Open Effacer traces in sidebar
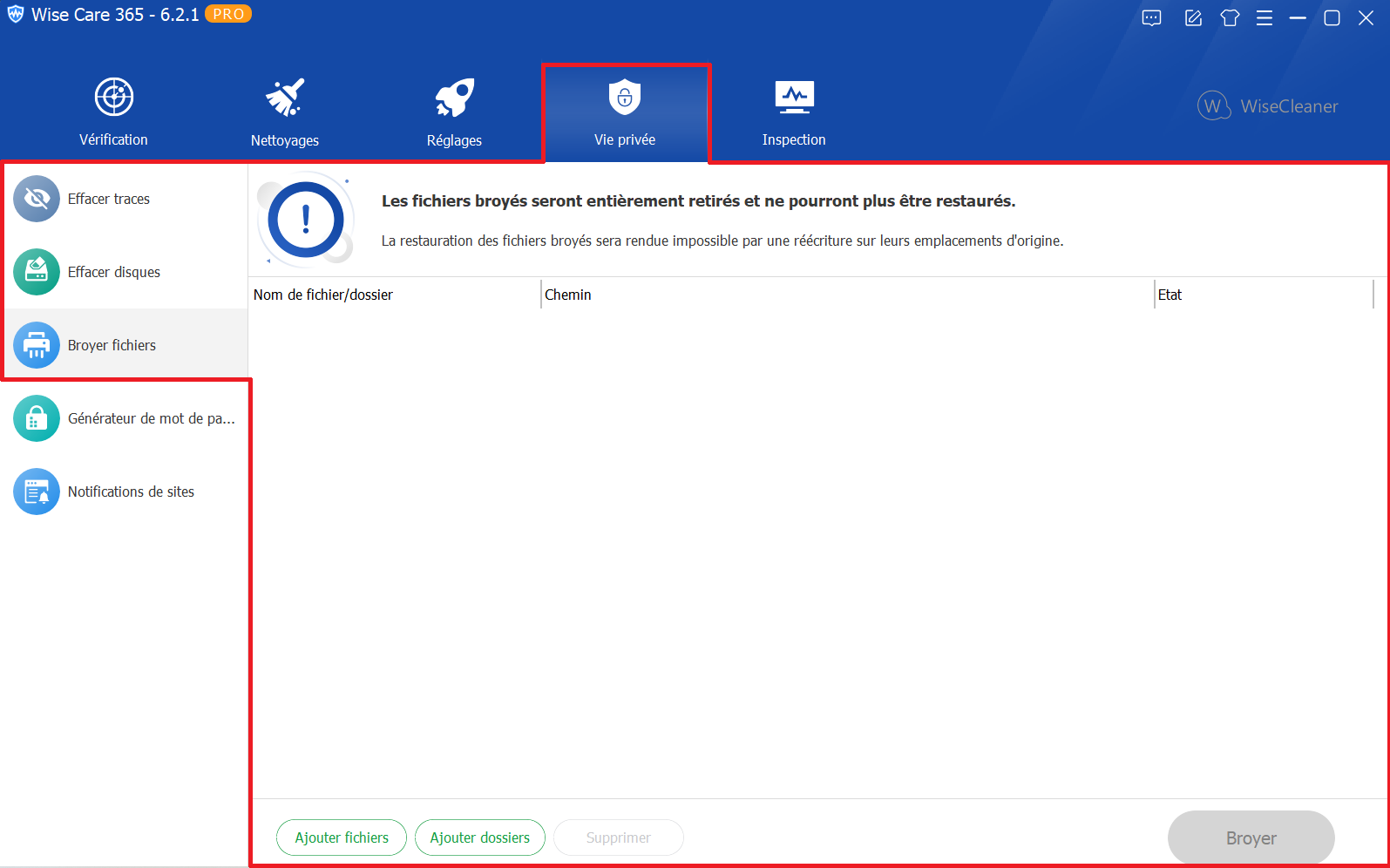Viewport: 1390px width, 868px height. (125, 199)
